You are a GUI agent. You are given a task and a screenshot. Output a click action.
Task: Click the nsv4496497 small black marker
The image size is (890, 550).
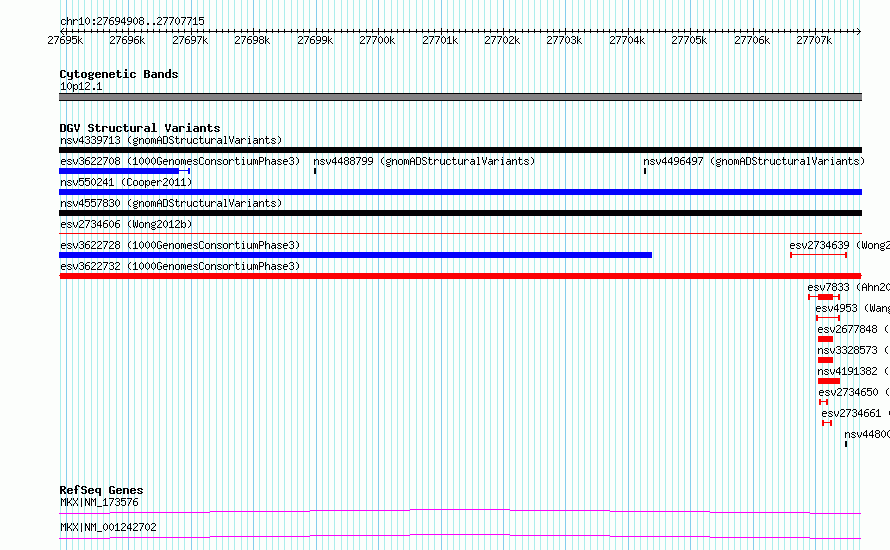(x=645, y=171)
